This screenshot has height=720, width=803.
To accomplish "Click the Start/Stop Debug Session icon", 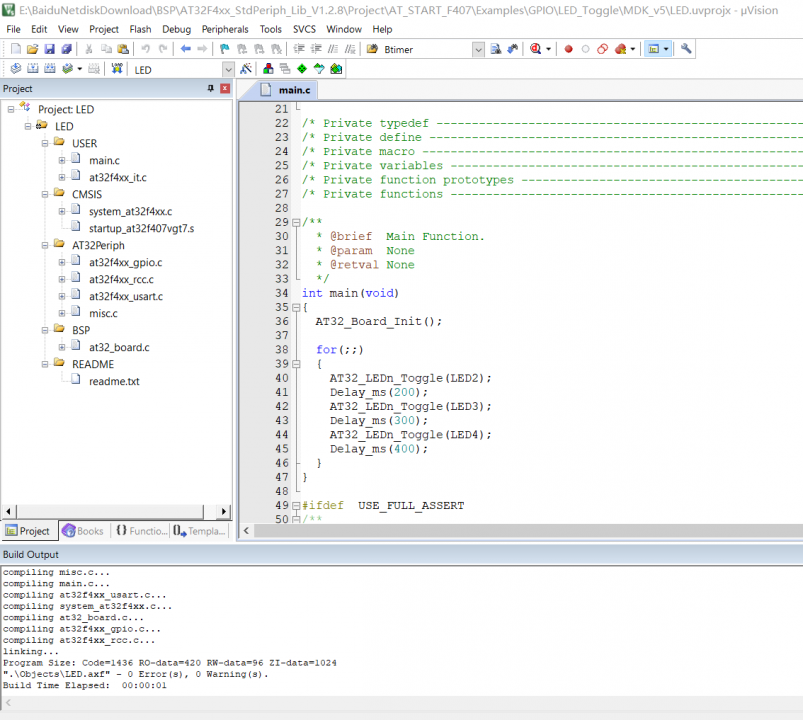I will [535, 49].
